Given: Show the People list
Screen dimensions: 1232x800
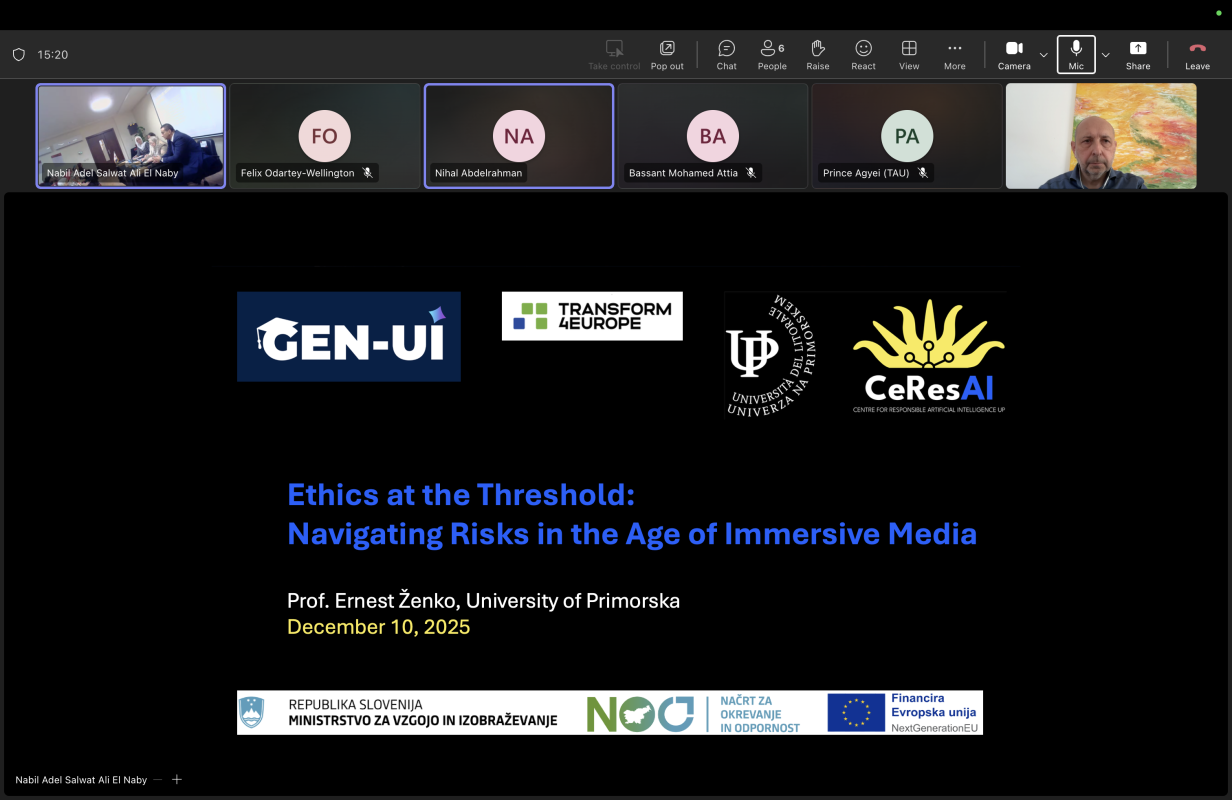Looking at the screenshot, I should (772, 54).
